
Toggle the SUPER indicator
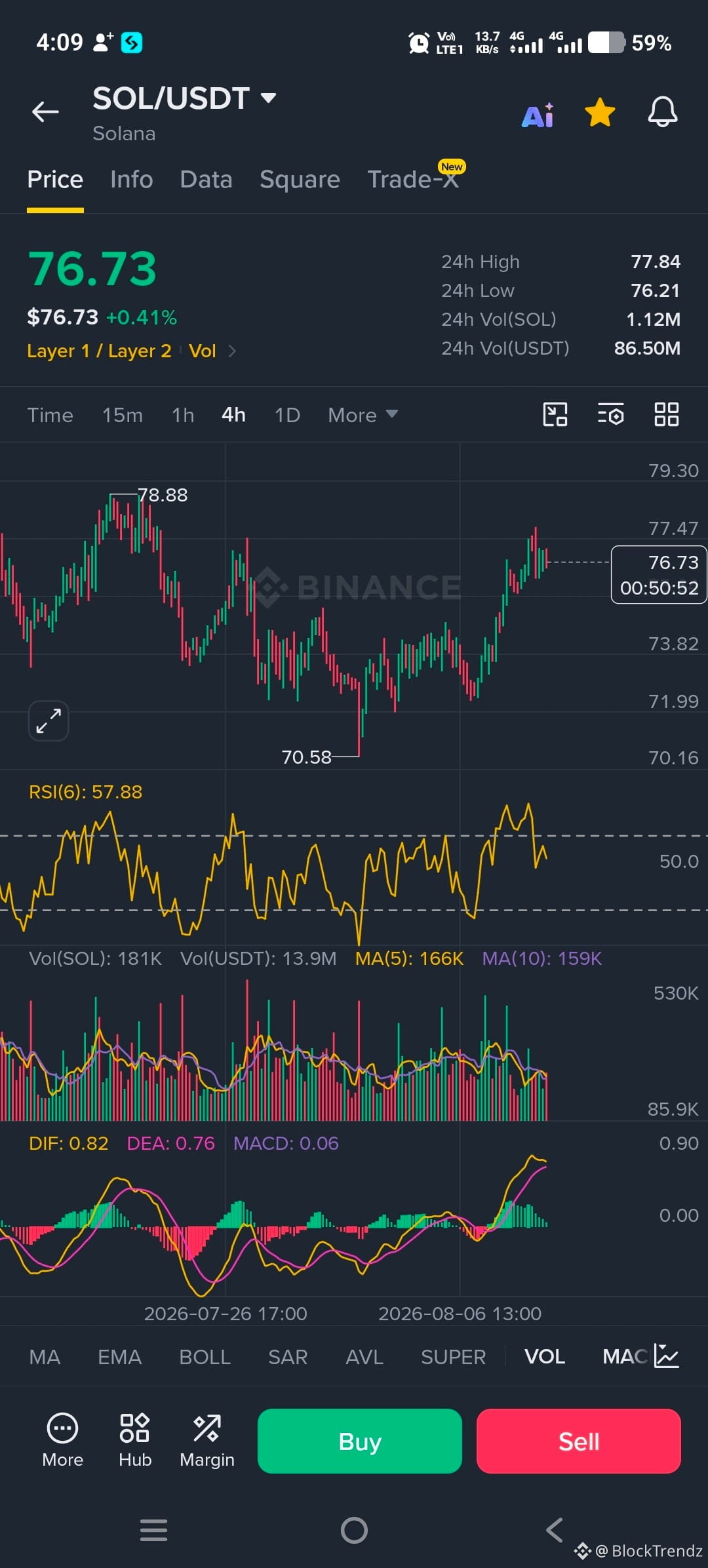click(453, 1357)
